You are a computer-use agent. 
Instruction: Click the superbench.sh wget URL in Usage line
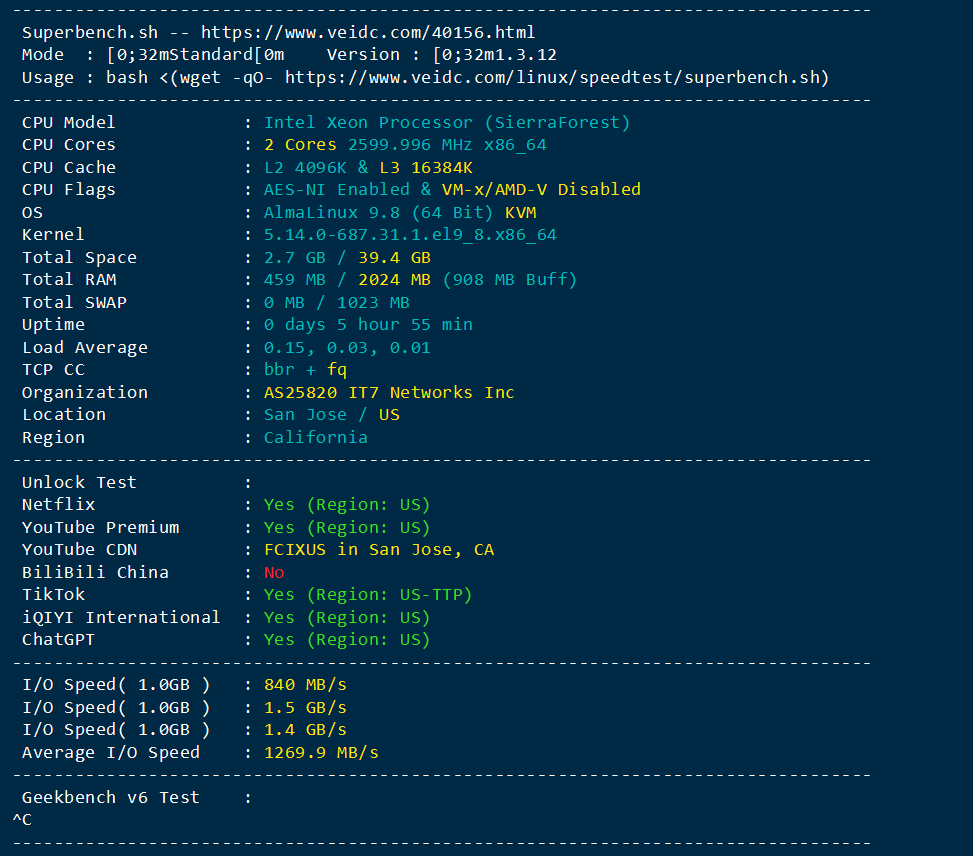[557, 78]
